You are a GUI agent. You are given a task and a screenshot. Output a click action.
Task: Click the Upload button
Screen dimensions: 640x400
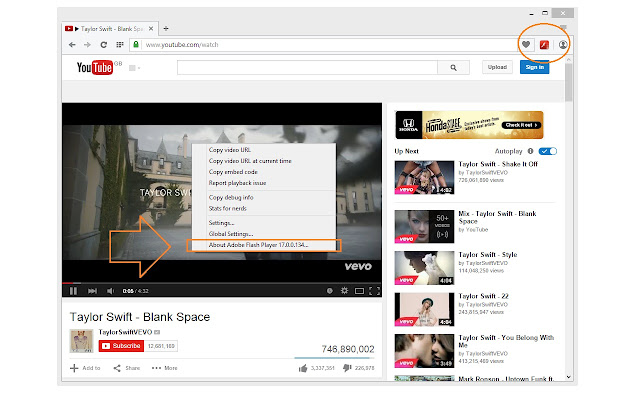click(x=497, y=67)
